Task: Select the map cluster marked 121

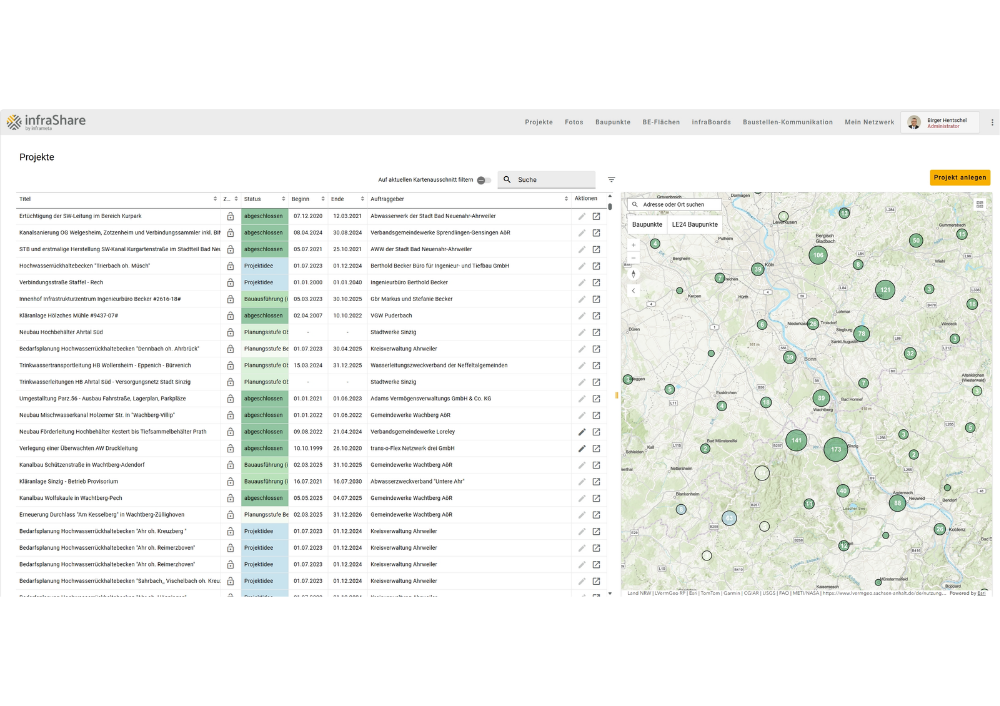Action: coord(885,290)
